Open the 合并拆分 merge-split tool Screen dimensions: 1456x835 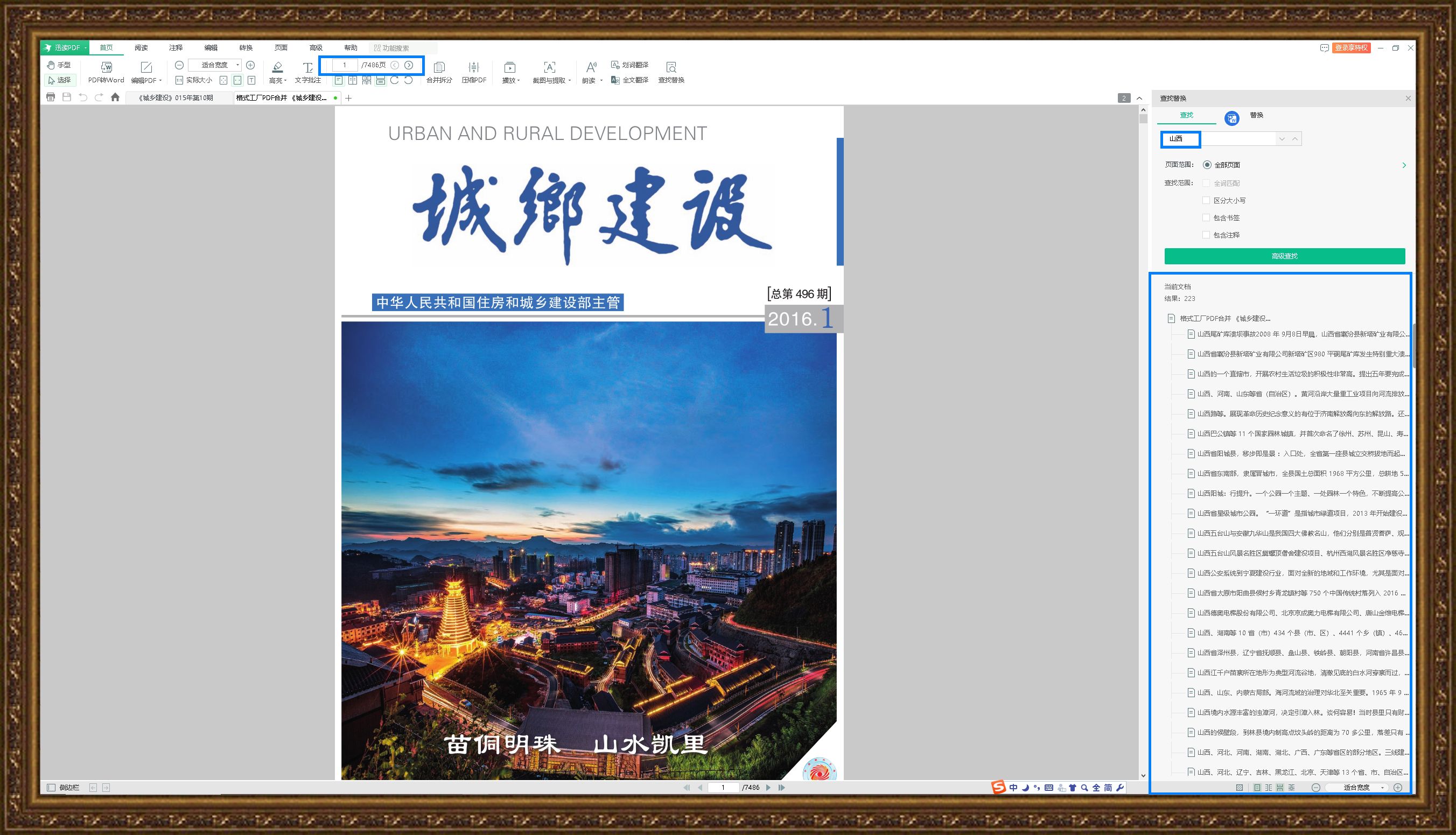click(439, 67)
